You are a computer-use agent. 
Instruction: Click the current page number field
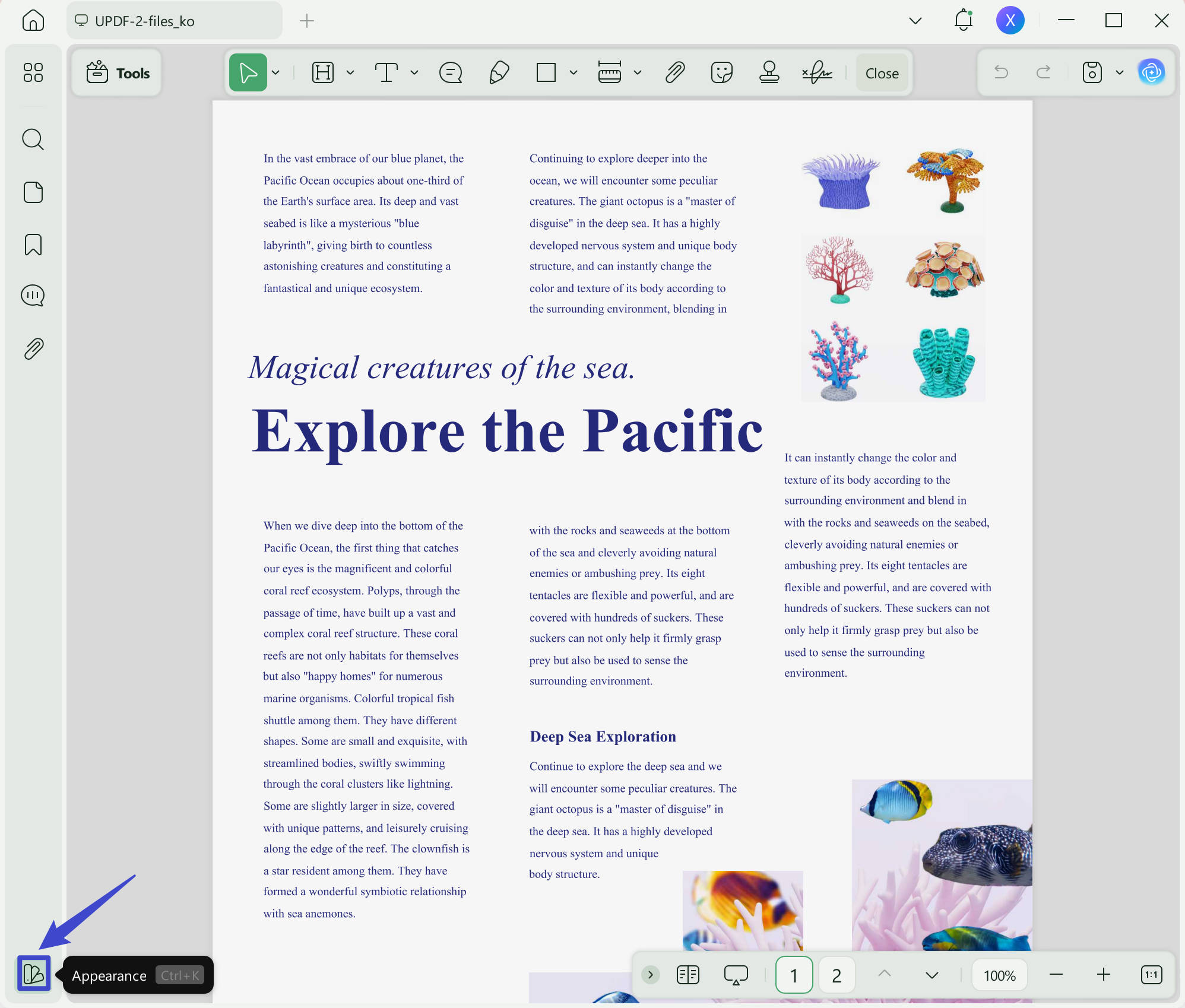(794, 975)
